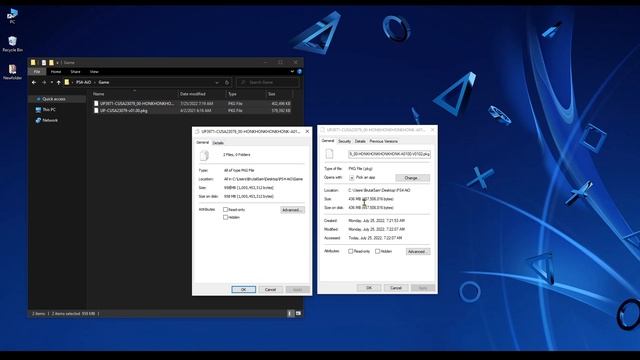Refresh the Game folder view

click(x=227, y=82)
